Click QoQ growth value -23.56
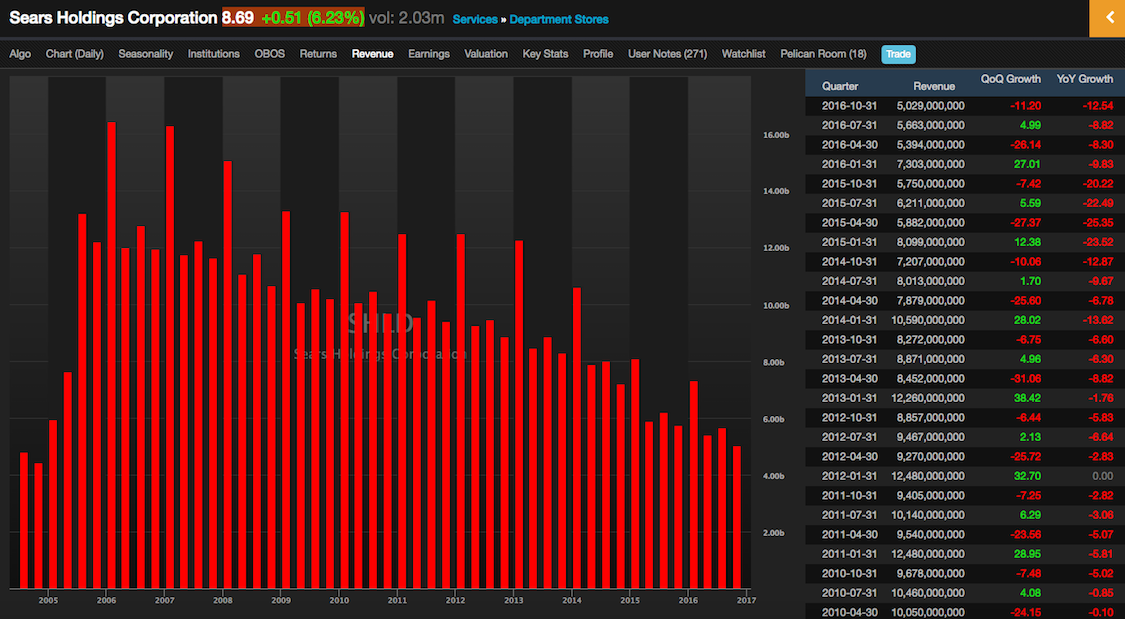The height and width of the screenshot is (619, 1125). (x=1025, y=534)
